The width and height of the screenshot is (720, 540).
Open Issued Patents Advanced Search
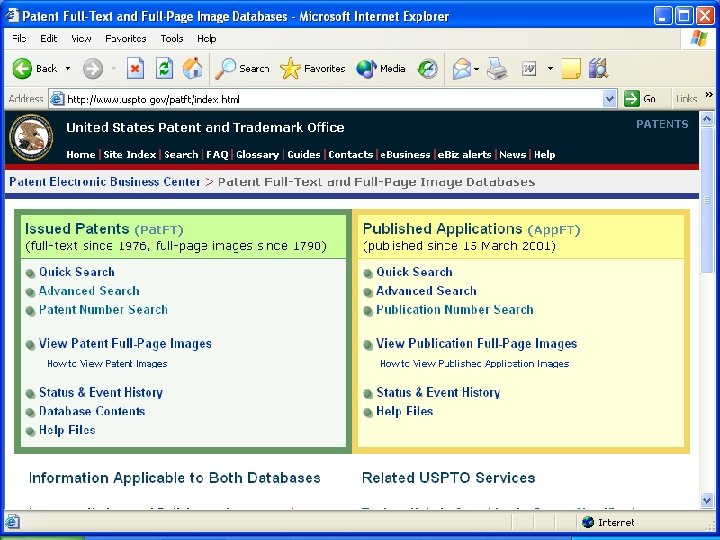[x=89, y=291]
